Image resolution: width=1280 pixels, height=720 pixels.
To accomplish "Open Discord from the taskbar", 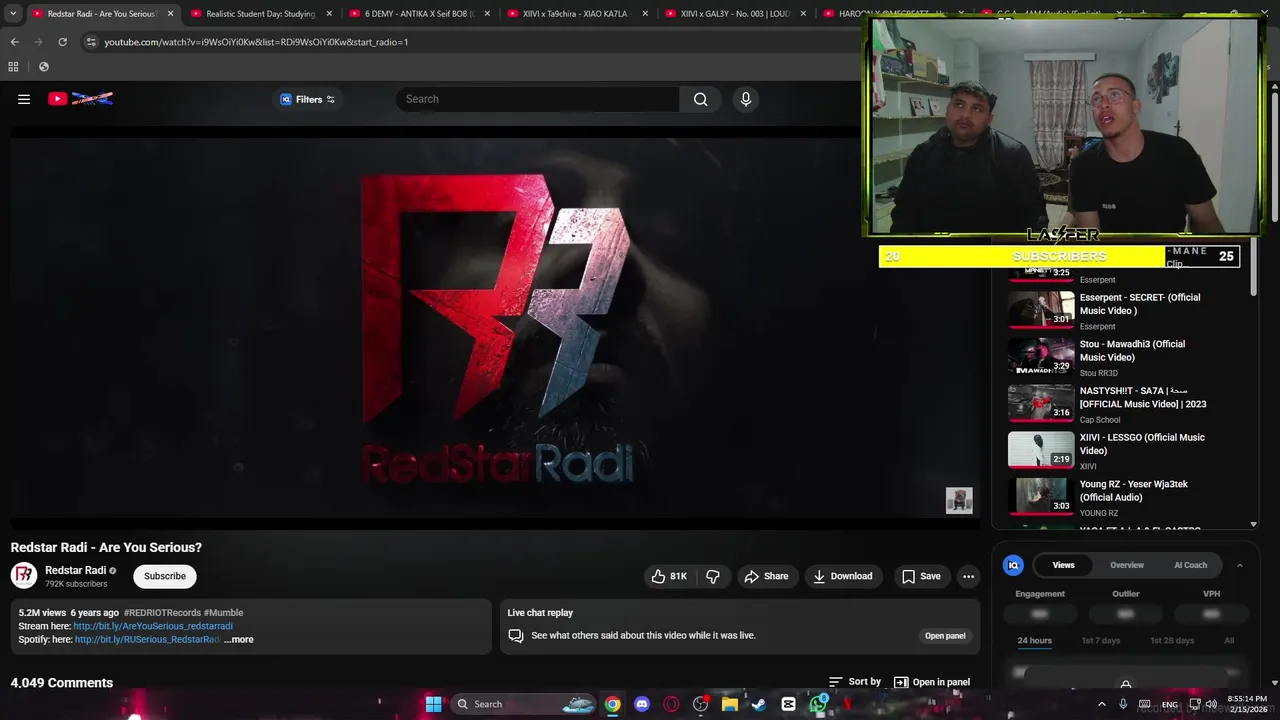I will 642,704.
